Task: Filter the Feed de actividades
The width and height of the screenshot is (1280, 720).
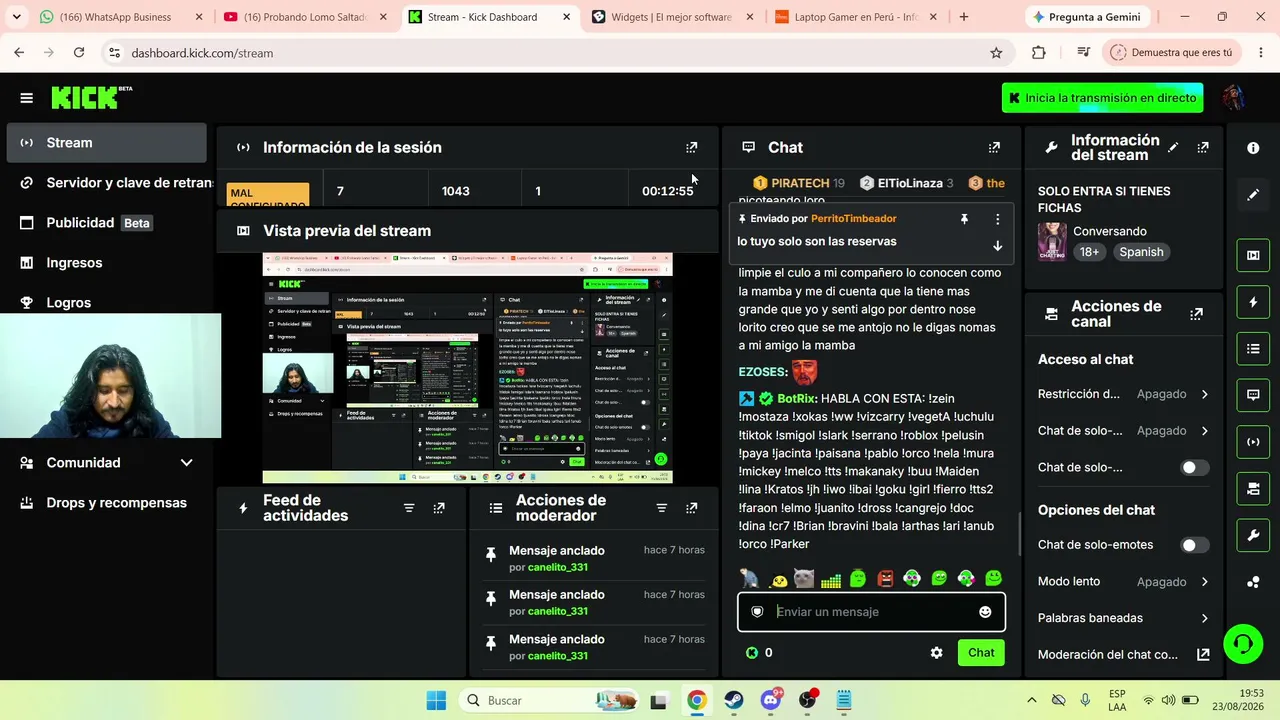Action: point(409,508)
